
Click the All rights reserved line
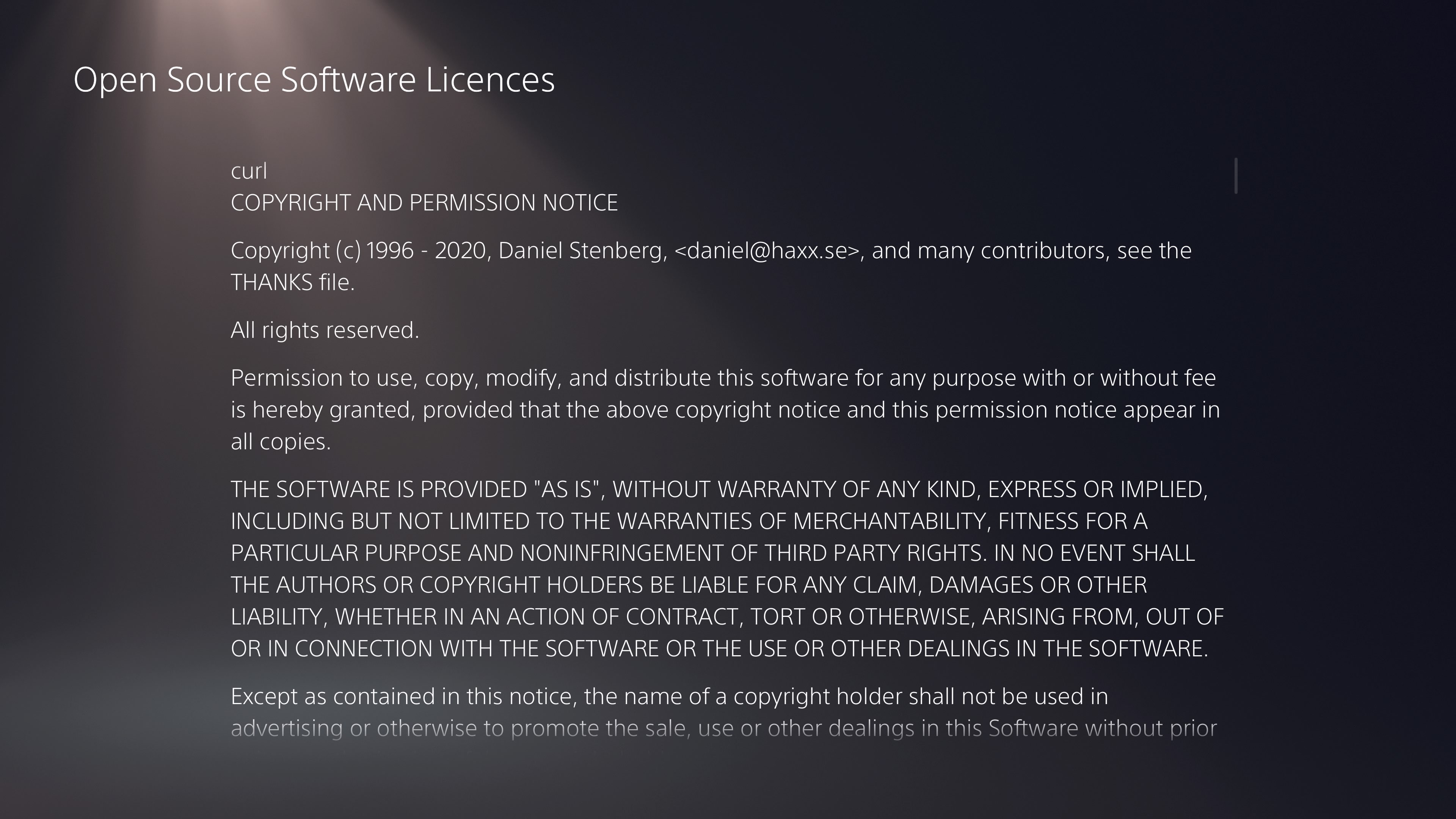[325, 330]
